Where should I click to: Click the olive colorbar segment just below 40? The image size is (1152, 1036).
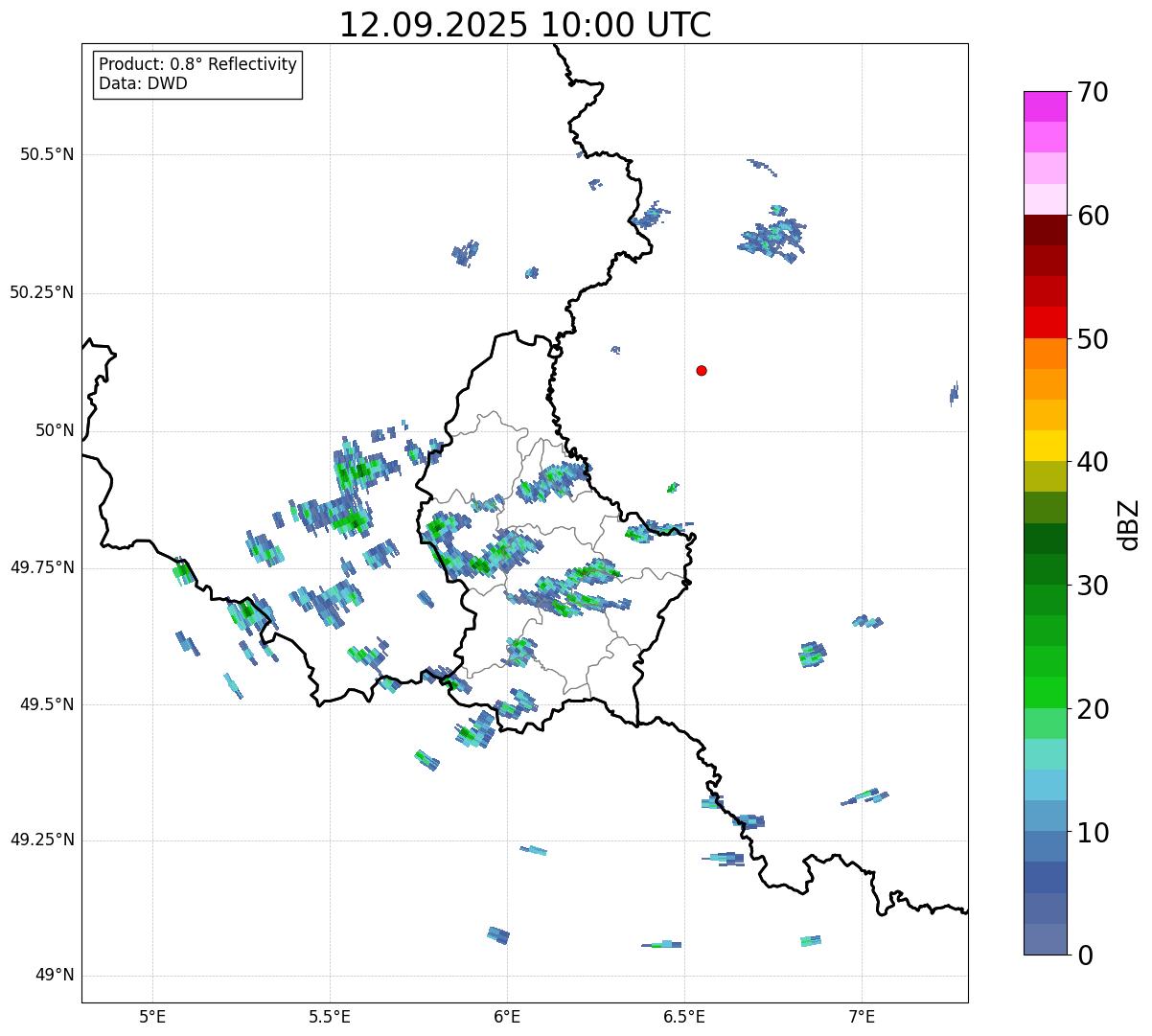[x=1045, y=476]
